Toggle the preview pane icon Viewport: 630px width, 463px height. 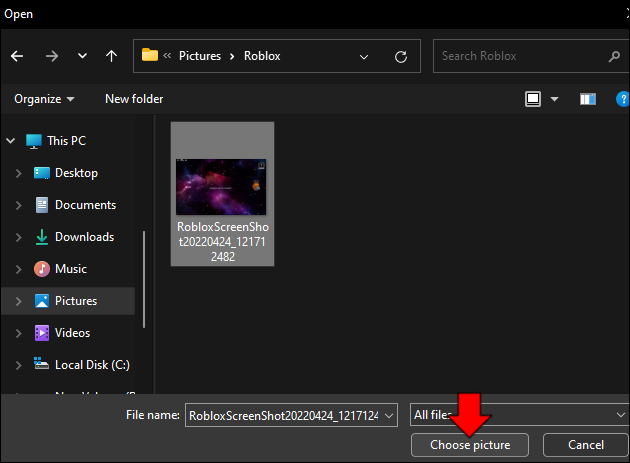pyautogui.click(x=588, y=99)
